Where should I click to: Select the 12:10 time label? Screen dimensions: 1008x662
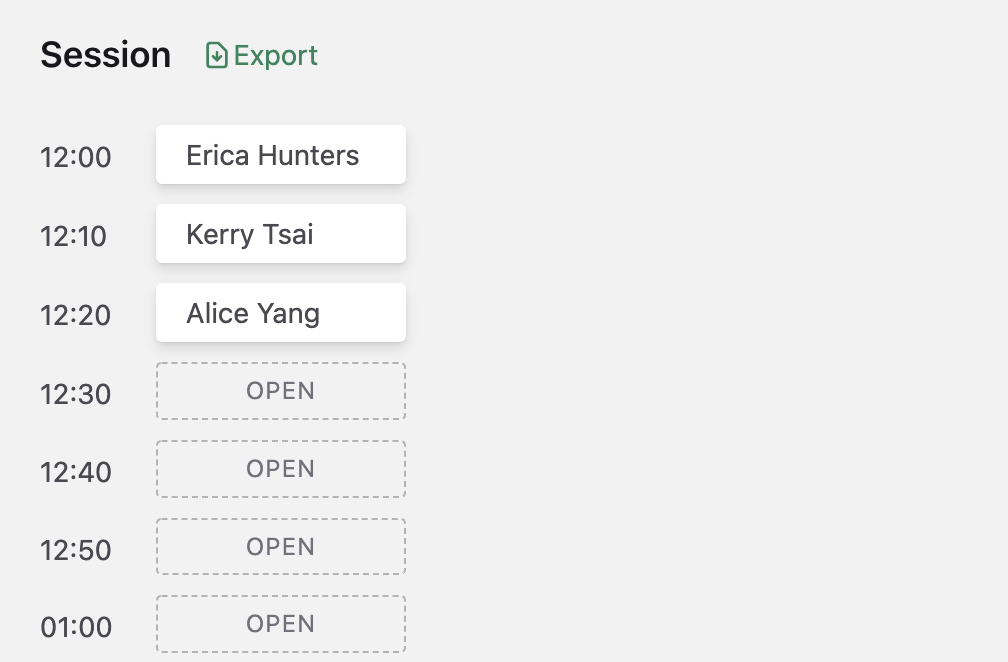tap(73, 237)
